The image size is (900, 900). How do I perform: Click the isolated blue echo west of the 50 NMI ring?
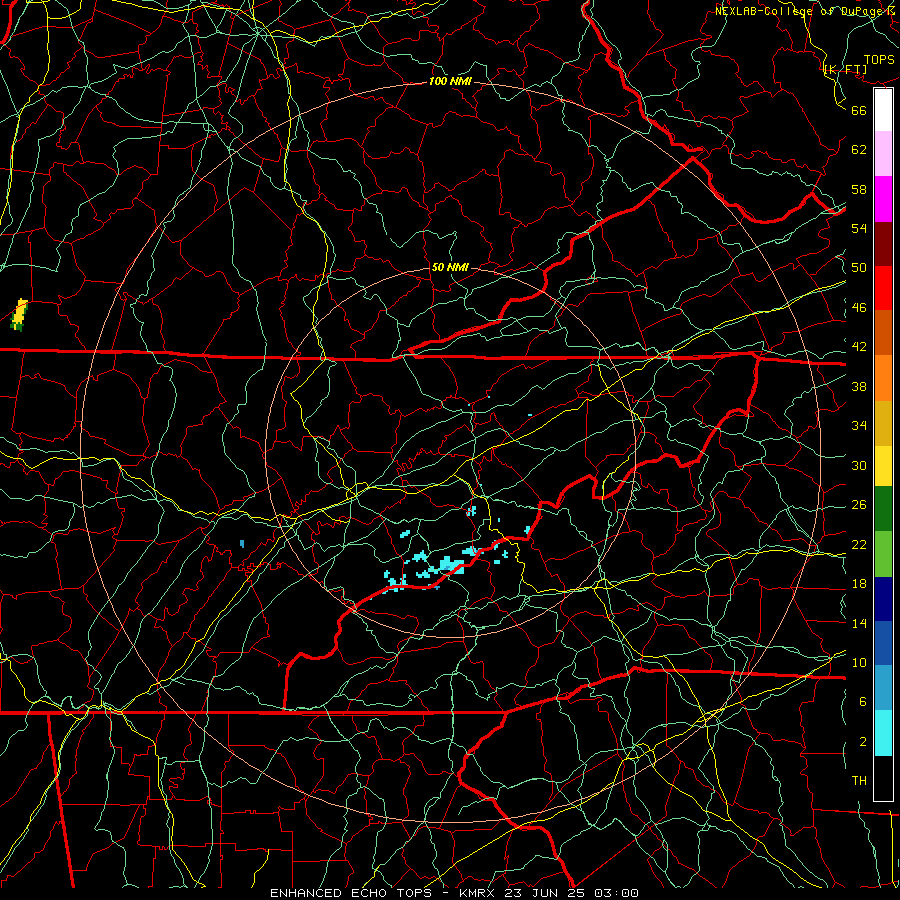coord(242,543)
